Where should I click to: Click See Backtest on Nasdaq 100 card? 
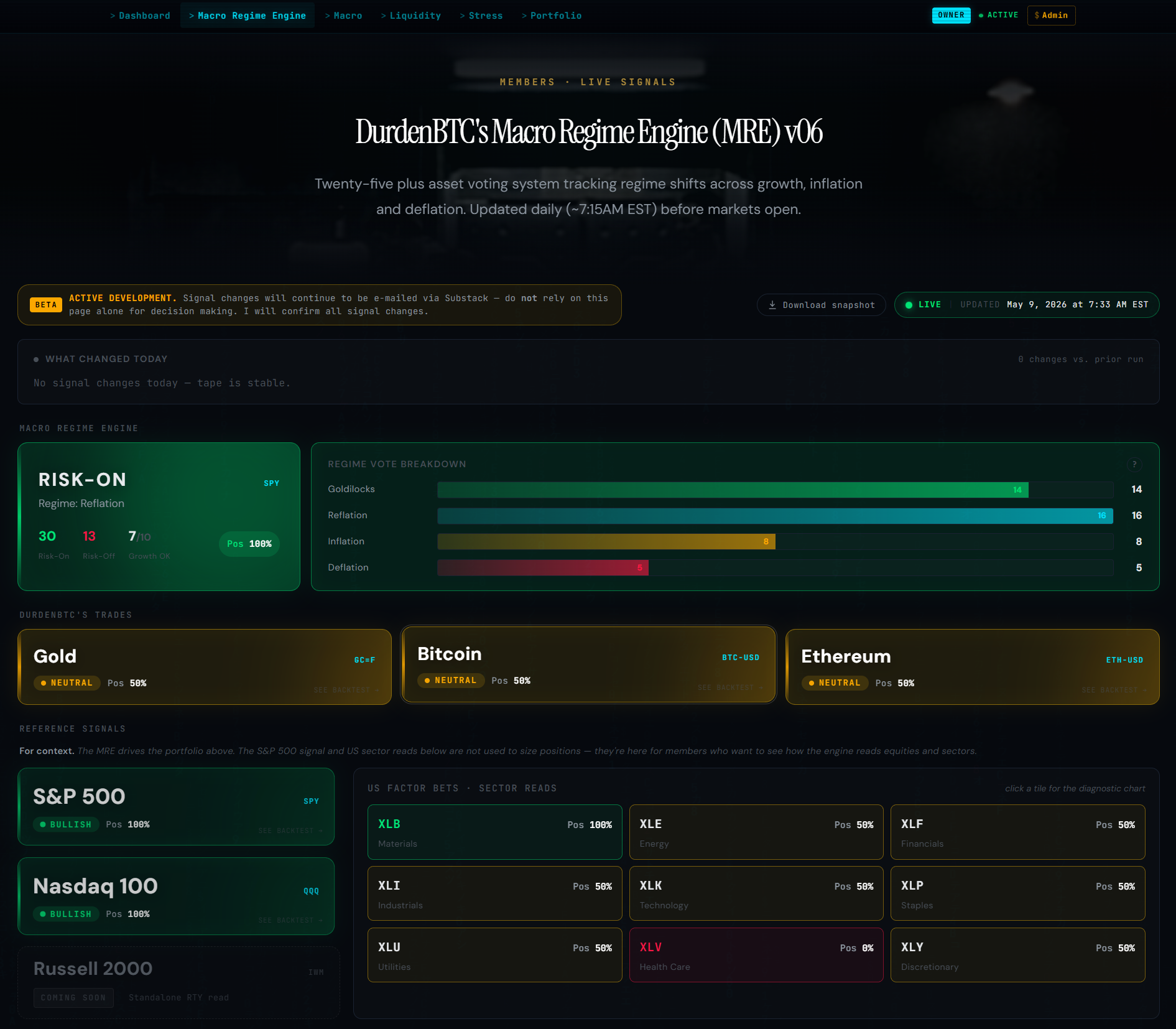pyautogui.click(x=290, y=920)
